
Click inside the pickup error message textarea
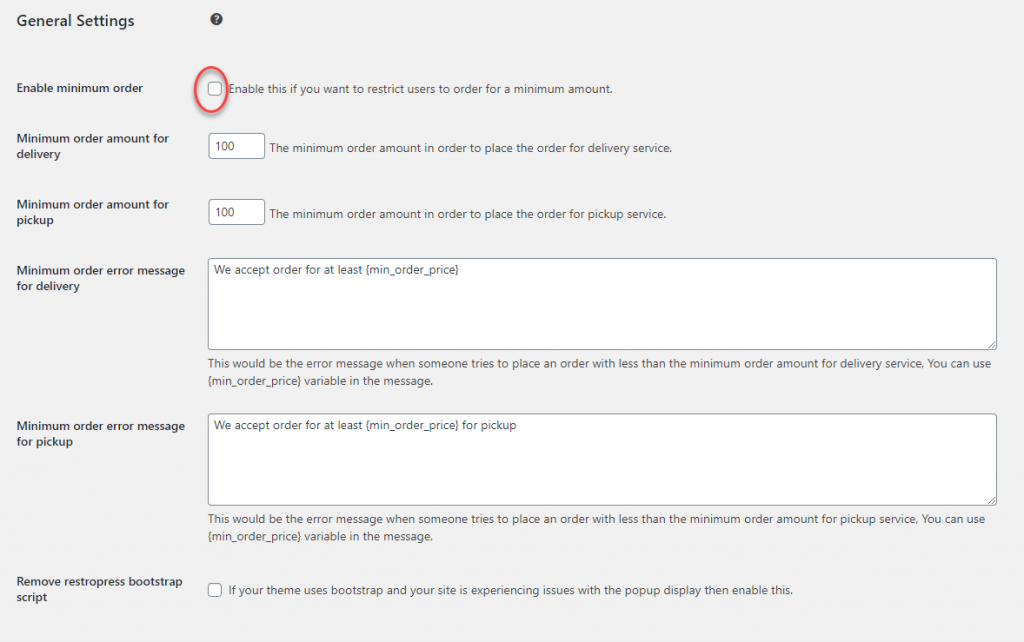point(602,460)
